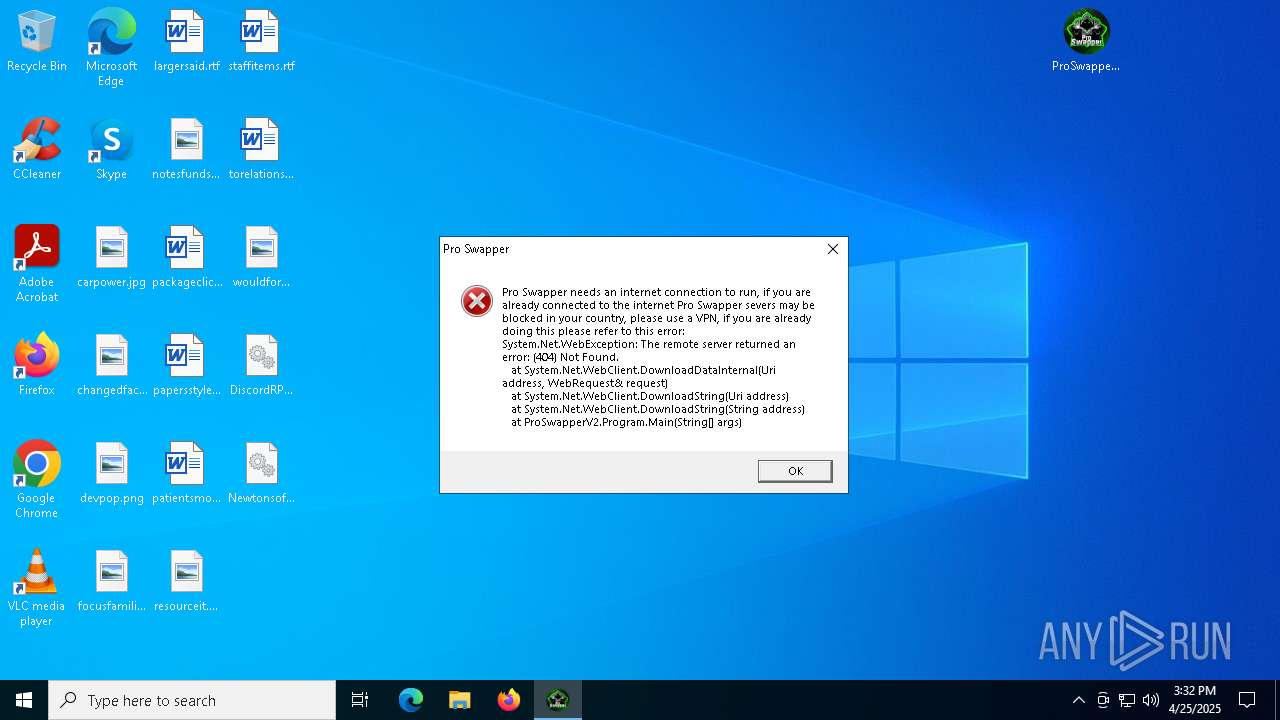Select the papersstyle document file

point(187,365)
